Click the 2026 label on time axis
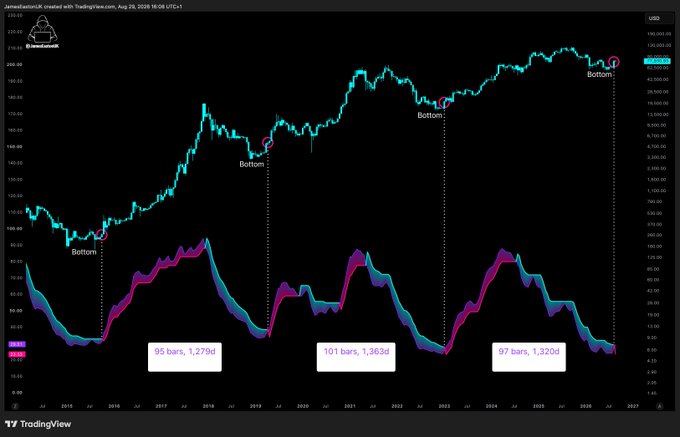Screen dimensions: 680x437 586,406
